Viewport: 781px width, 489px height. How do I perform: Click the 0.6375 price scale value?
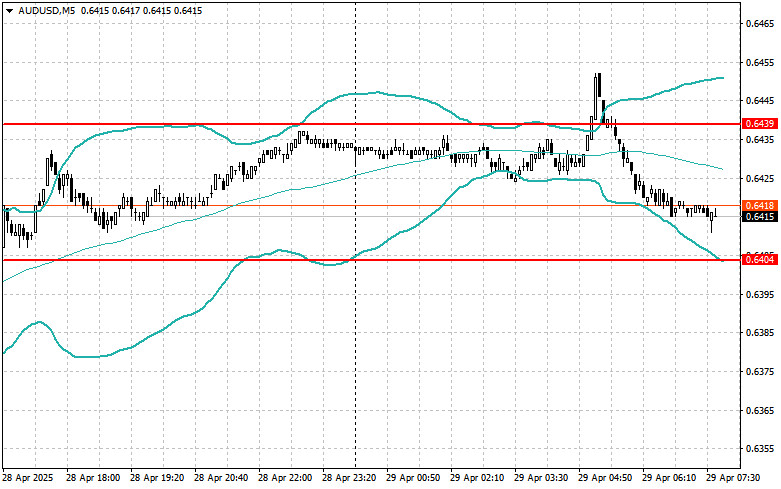(760, 371)
